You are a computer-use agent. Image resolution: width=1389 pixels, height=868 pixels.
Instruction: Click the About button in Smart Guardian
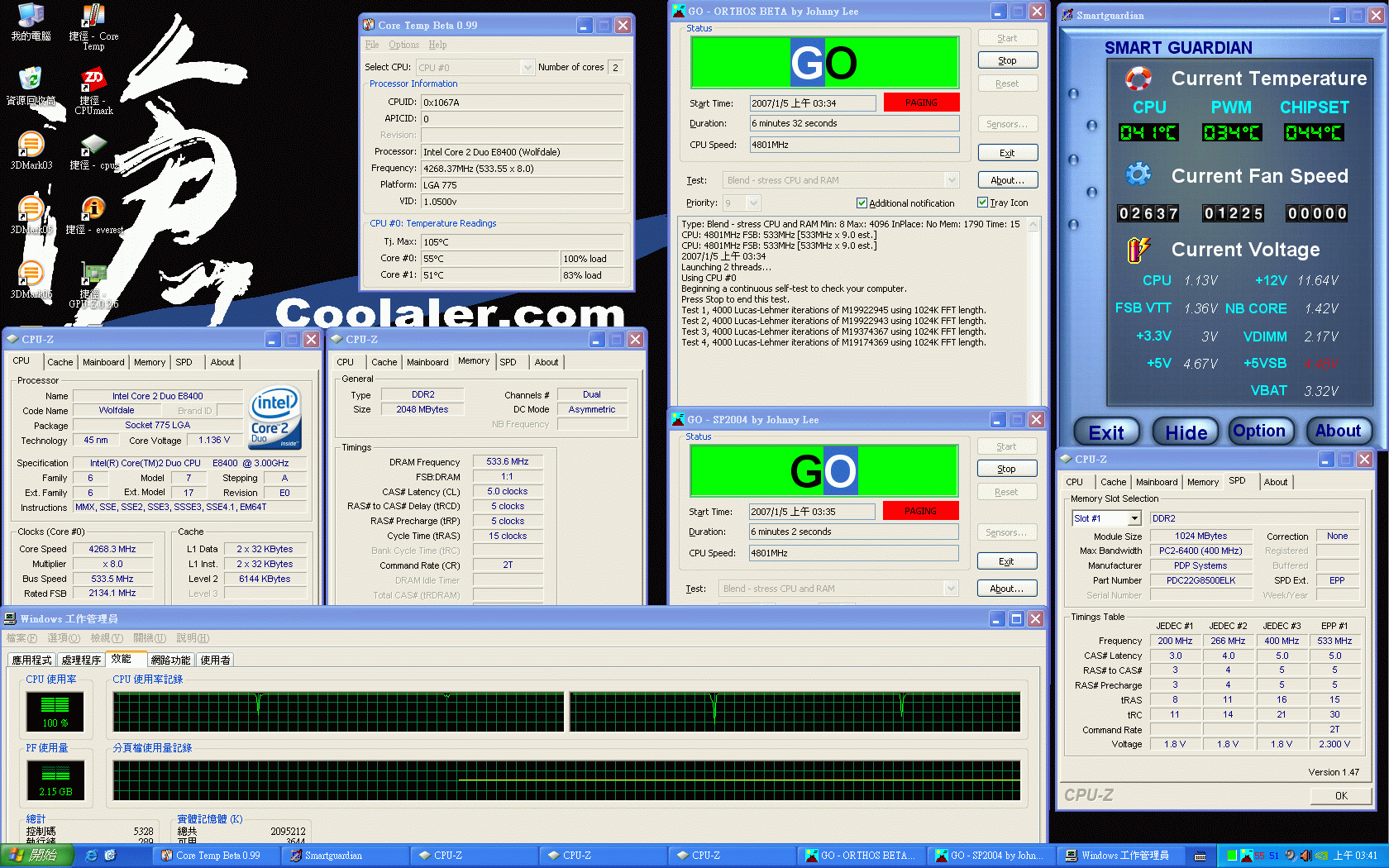1338,431
